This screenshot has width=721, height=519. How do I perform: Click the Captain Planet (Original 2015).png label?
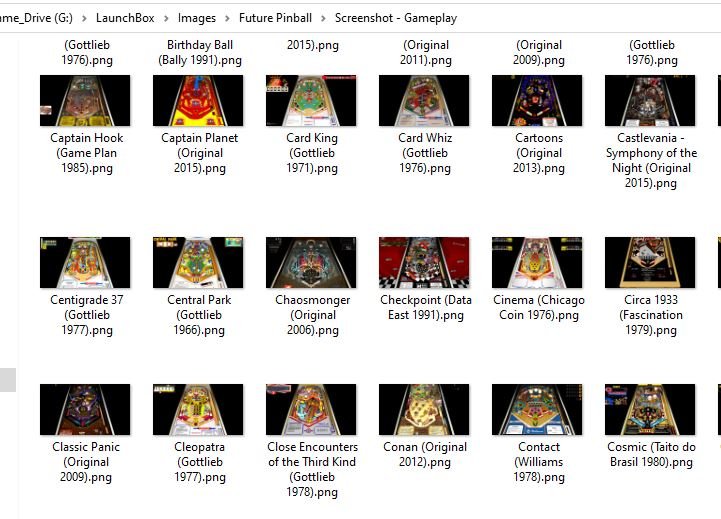[x=200, y=153]
